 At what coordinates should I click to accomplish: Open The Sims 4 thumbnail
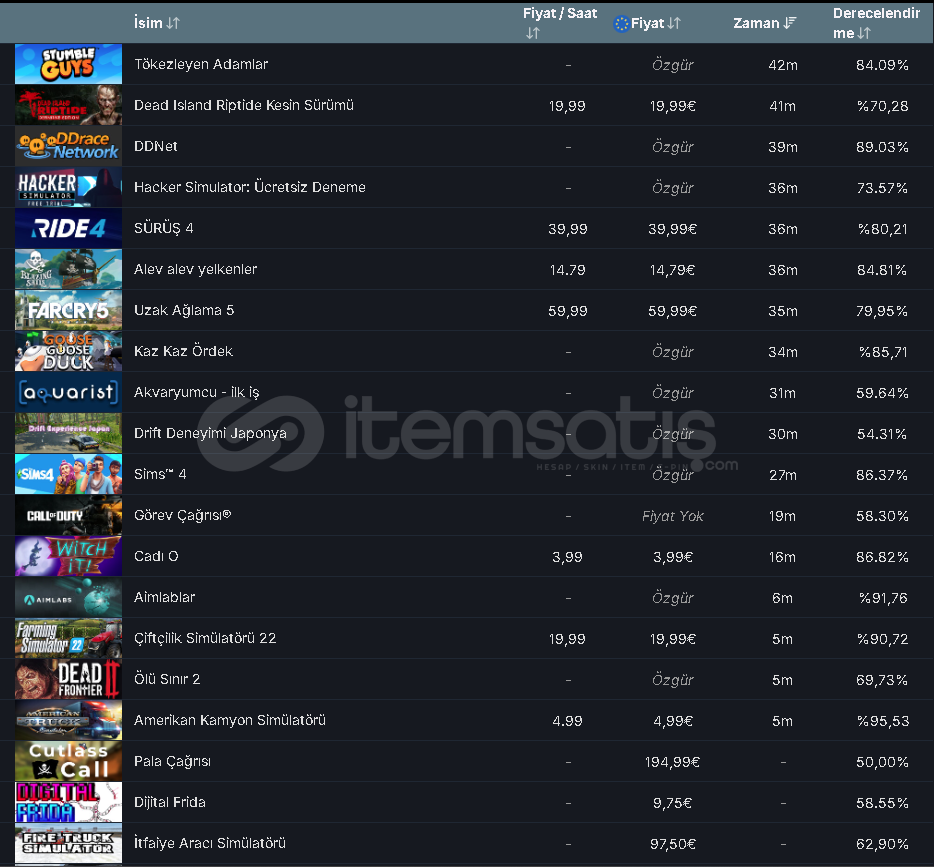pos(69,474)
